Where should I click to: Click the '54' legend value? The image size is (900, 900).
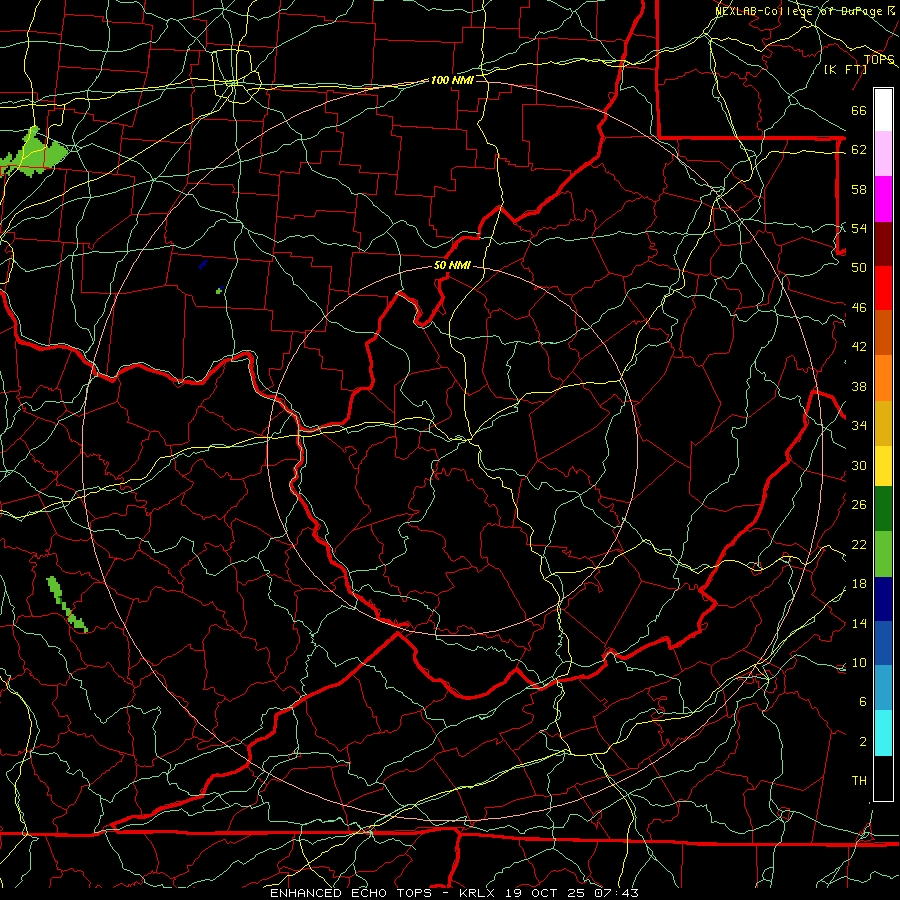(859, 228)
